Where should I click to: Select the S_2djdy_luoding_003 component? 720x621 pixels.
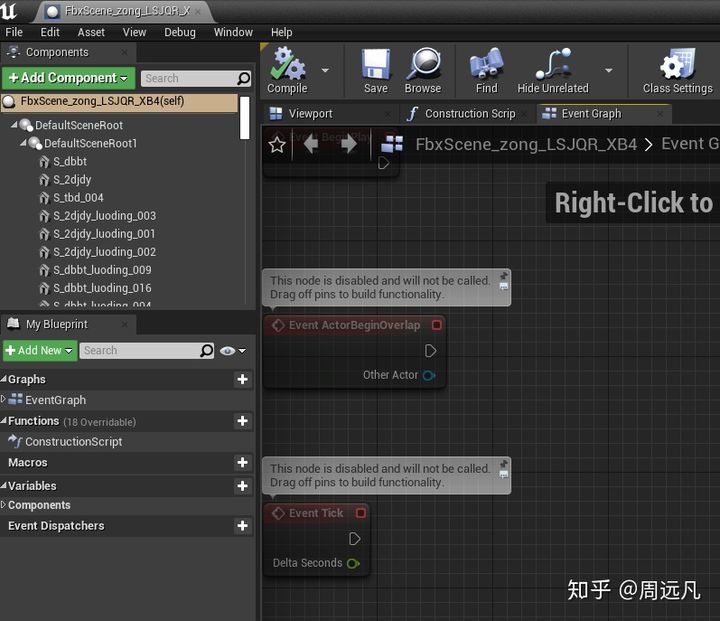[104, 216]
